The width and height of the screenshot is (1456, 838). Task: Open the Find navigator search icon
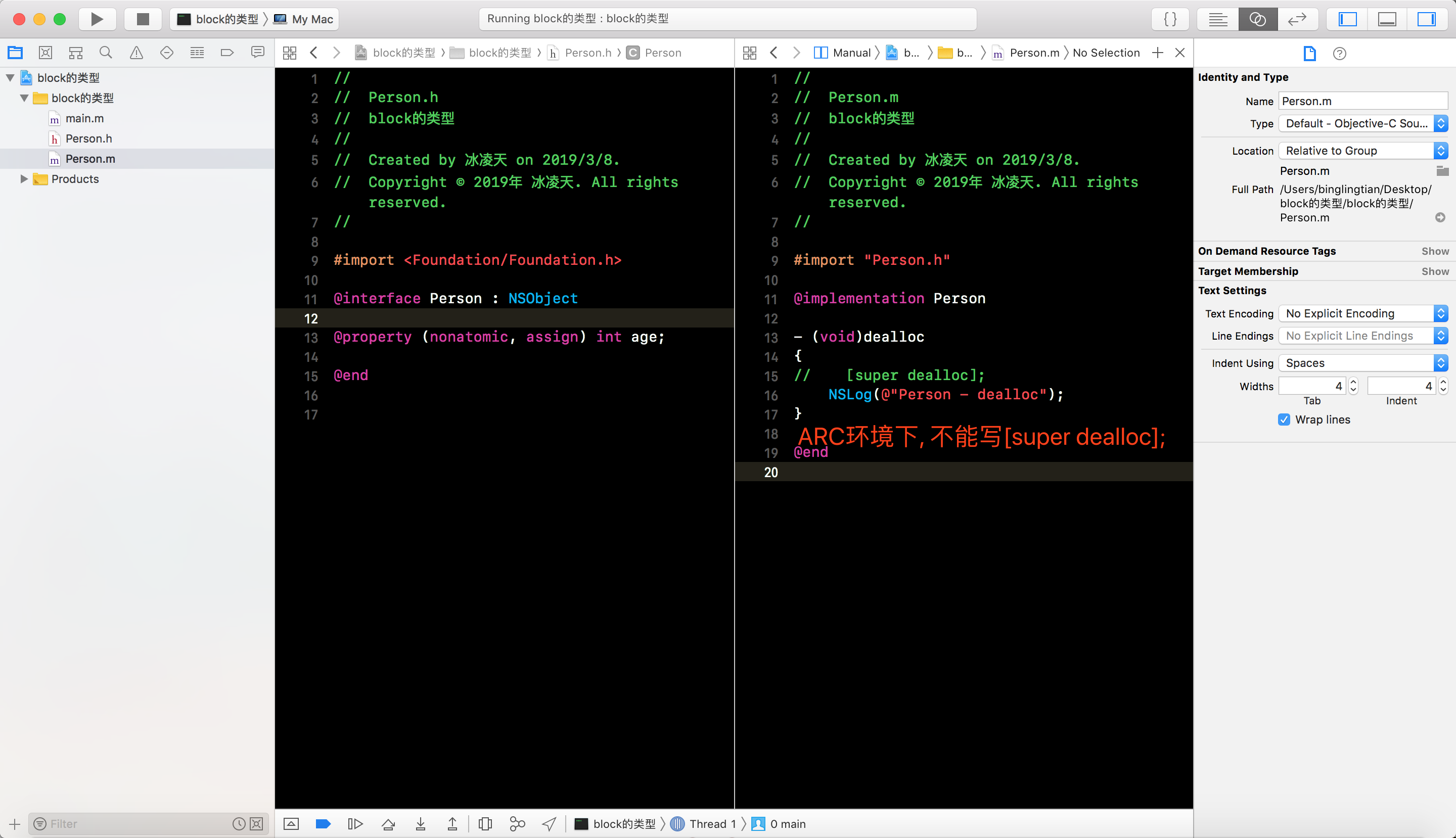[105, 53]
